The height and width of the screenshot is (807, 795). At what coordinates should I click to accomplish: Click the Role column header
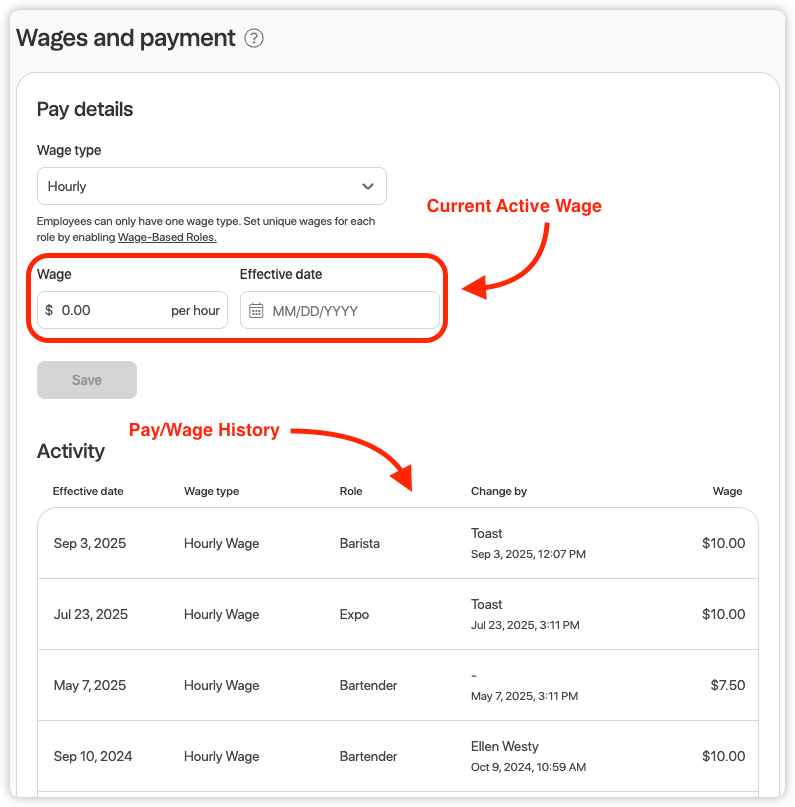click(351, 491)
